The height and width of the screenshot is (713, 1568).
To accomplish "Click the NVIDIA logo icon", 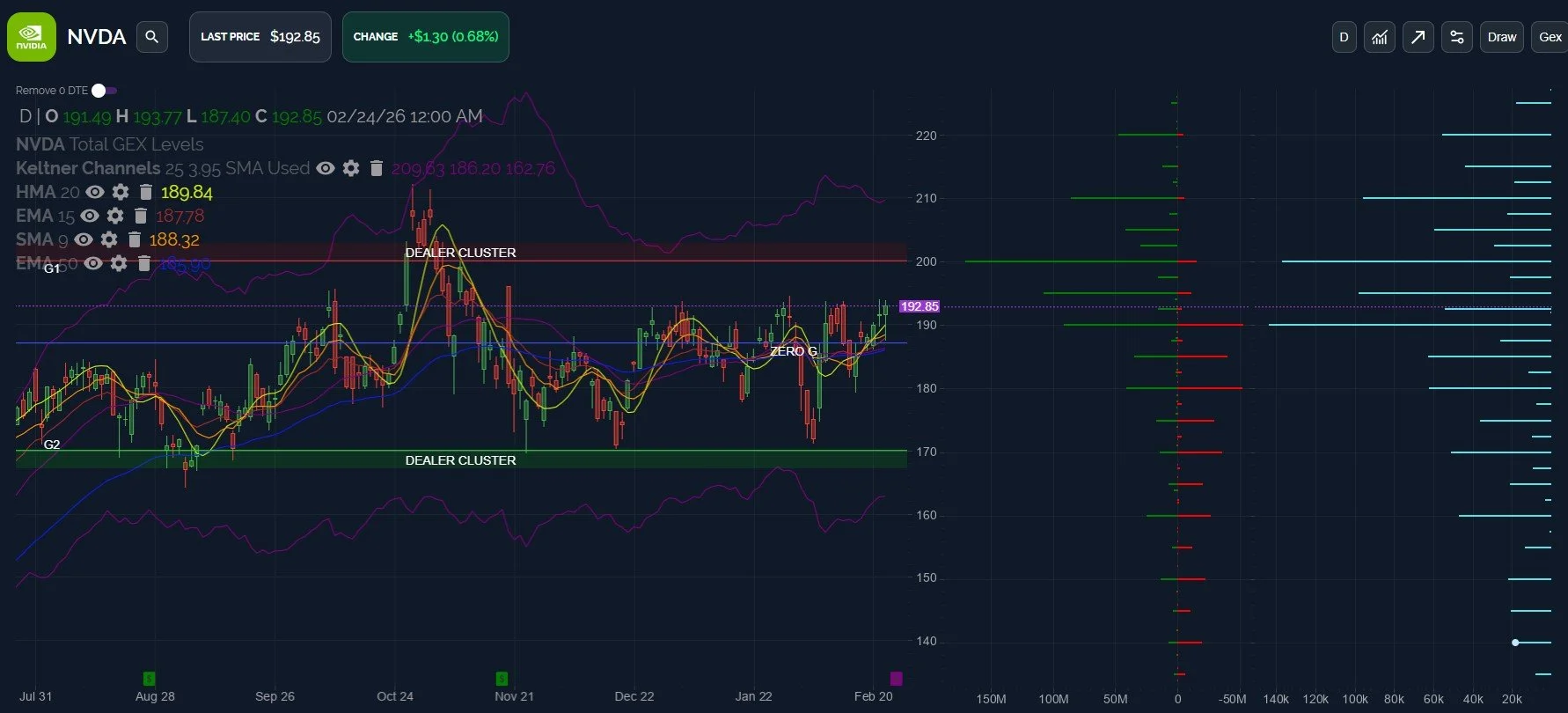I will pyautogui.click(x=32, y=37).
